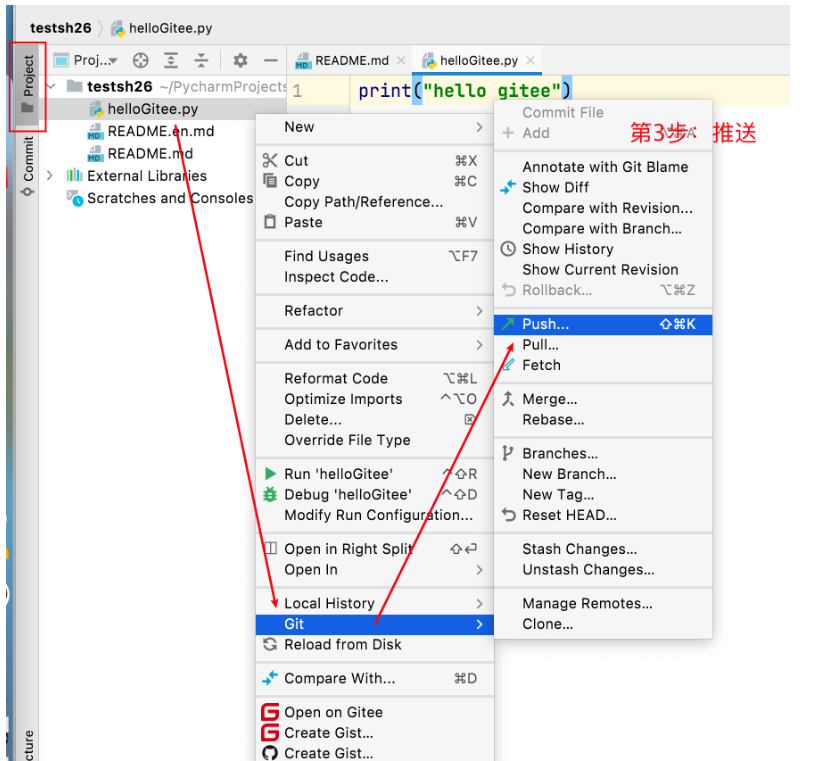Screen dimensions: 819x761
Task: Open Local History submenu
Action: click(375, 603)
